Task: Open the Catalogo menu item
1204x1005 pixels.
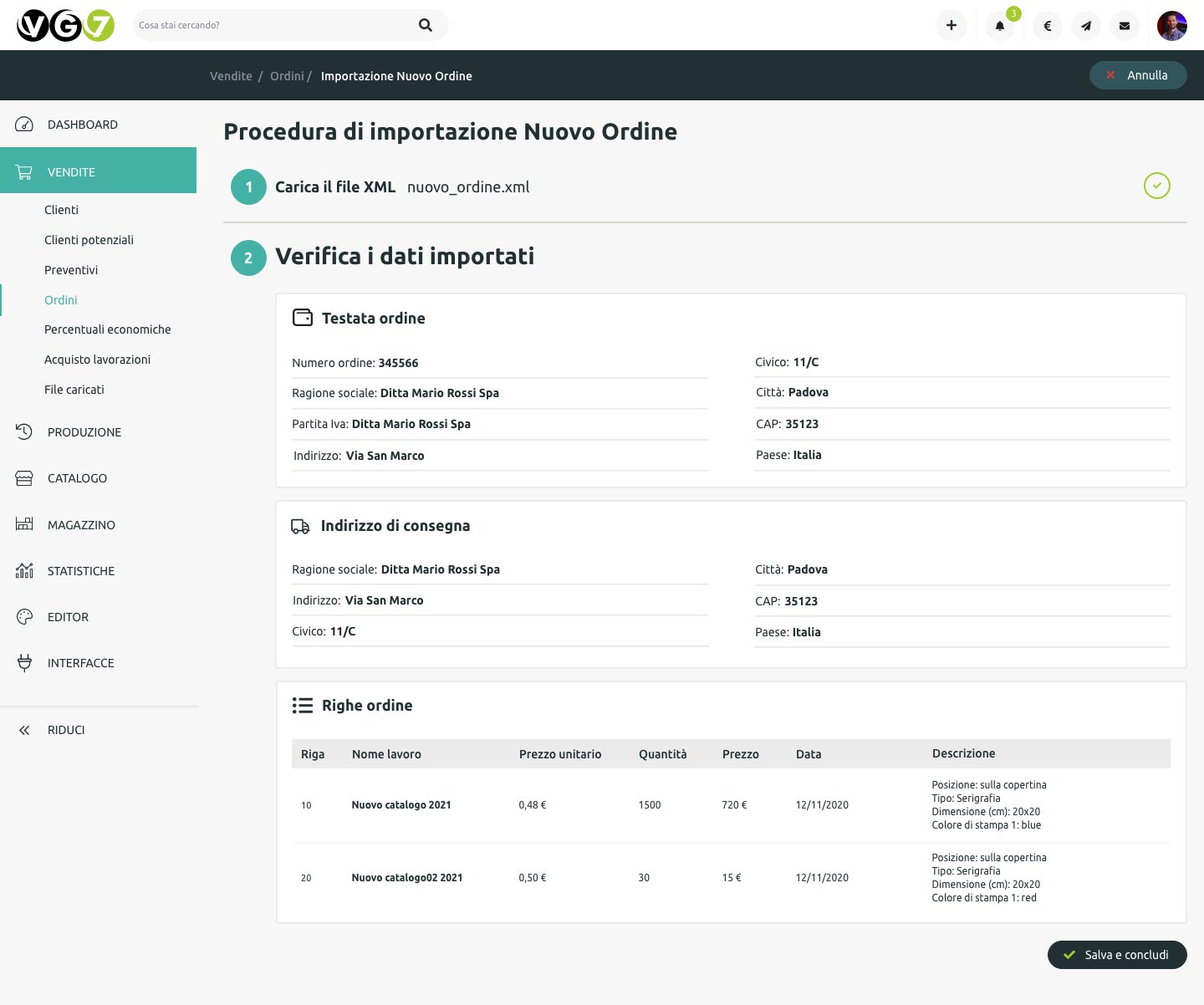Action: [x=77, y=478]
